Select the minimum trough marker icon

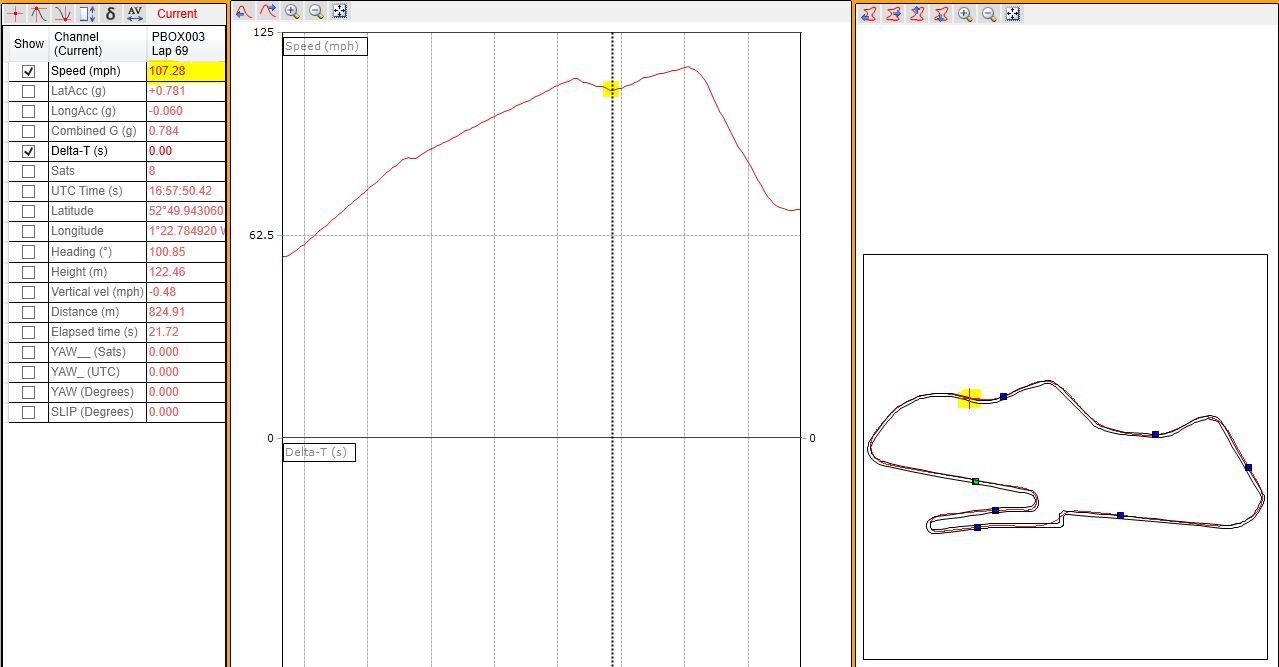click(62, 14)
